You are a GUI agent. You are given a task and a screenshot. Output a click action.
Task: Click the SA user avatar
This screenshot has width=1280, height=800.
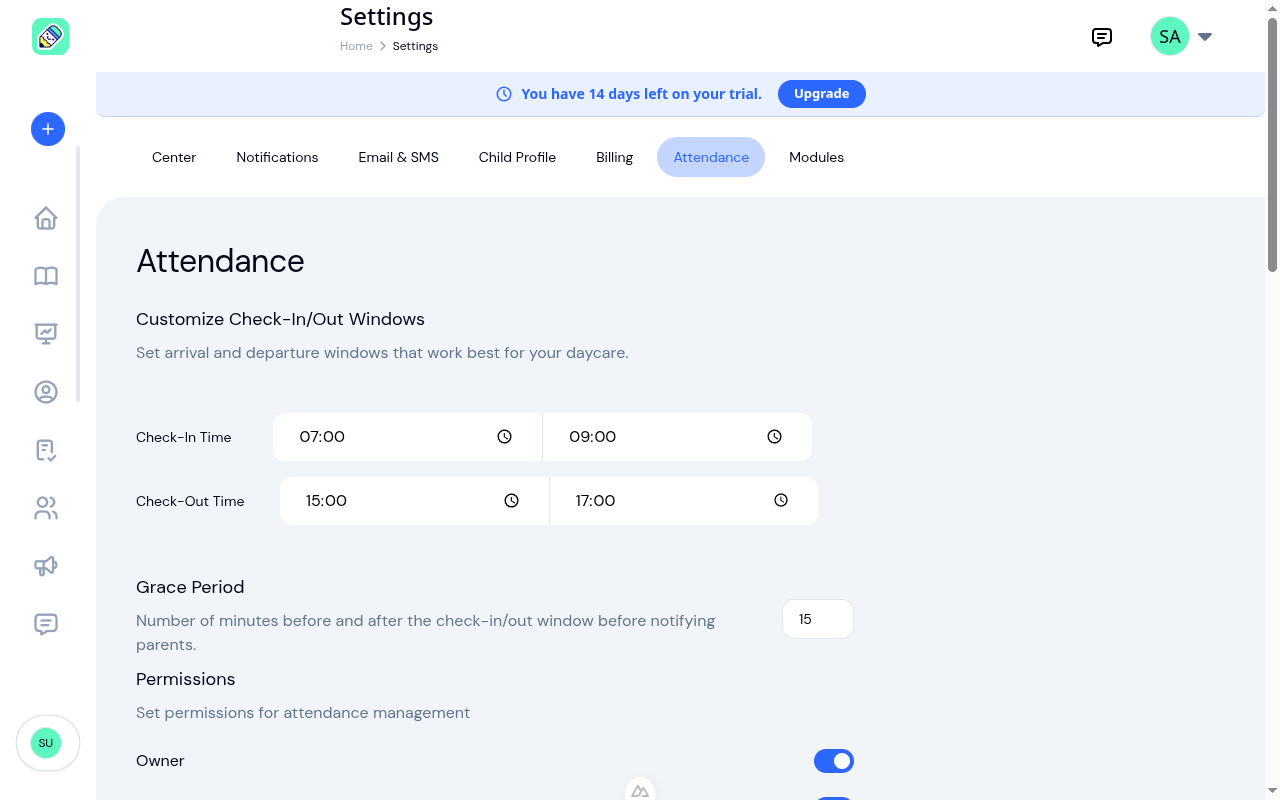click(x=1170, y=37)
